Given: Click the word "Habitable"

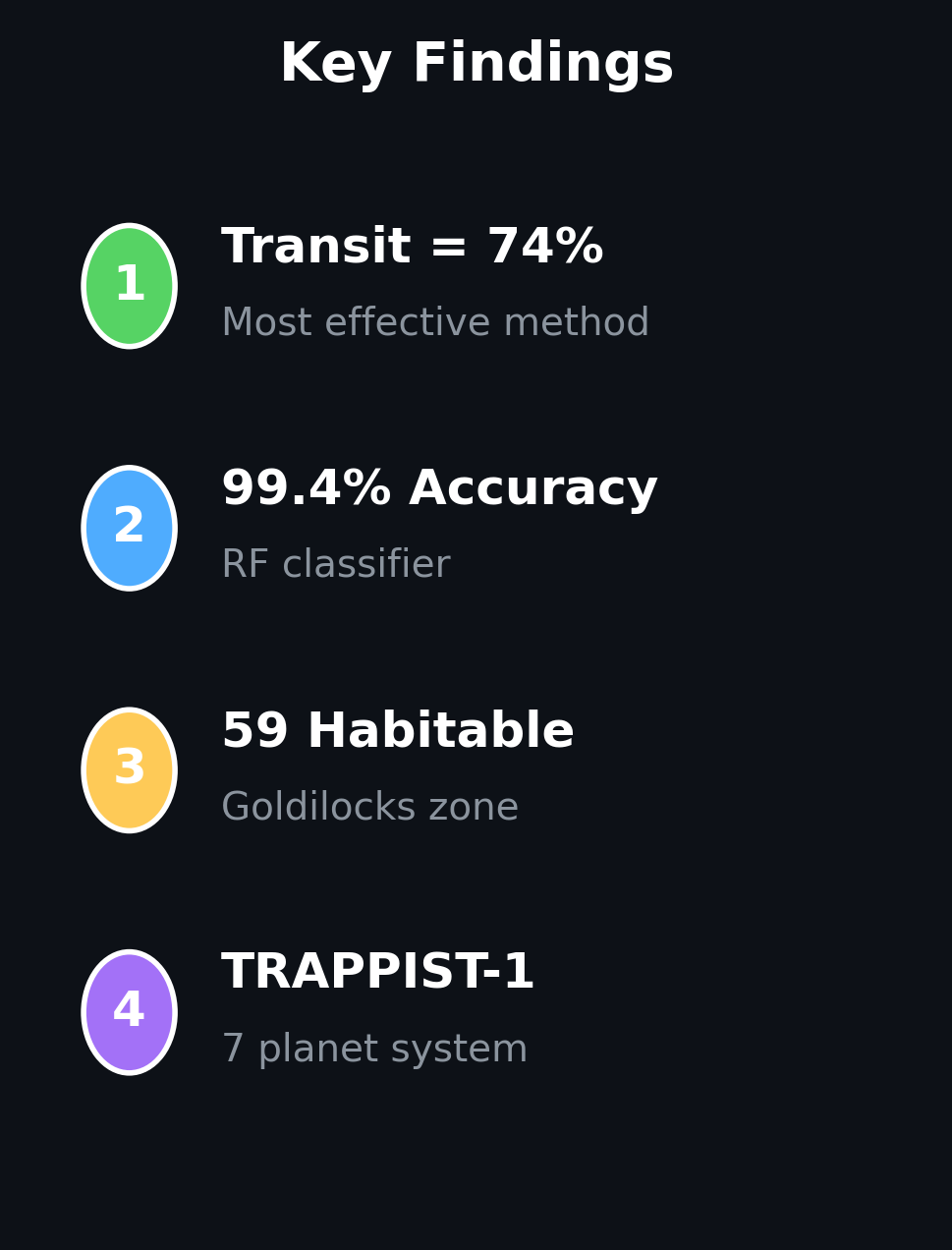Looking at the screenshot, I should click(439, 732).
